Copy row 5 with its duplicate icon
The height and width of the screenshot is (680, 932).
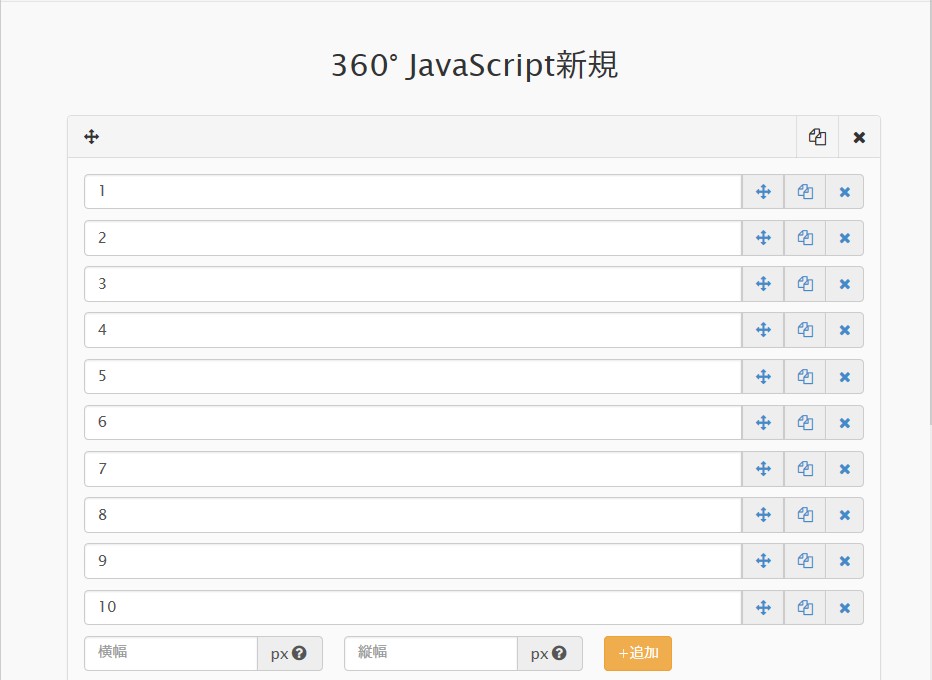pos(805,376)
